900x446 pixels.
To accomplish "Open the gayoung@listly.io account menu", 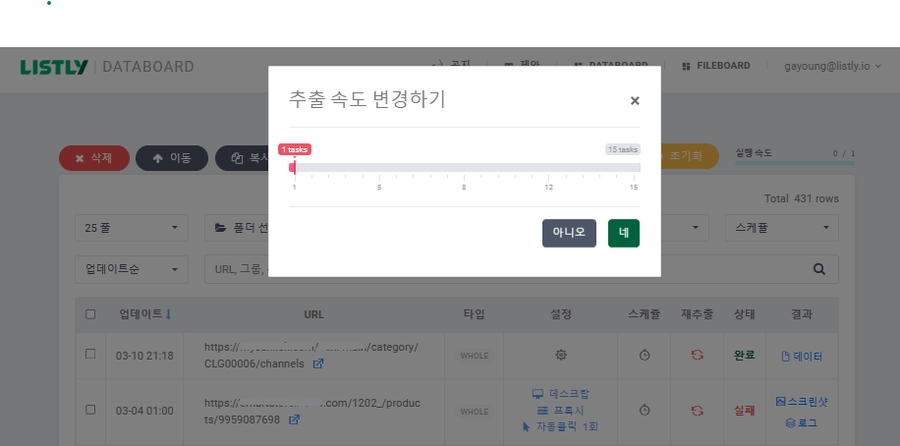I will pos(832,66).
